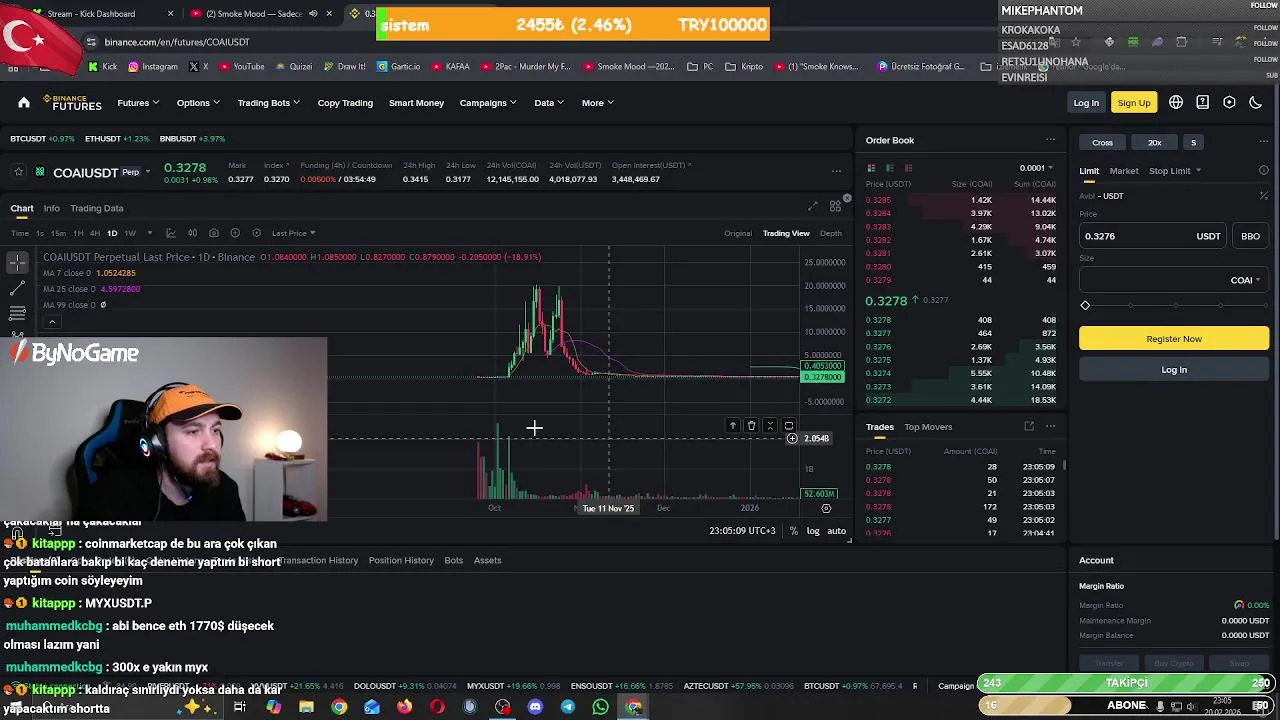This screenshot has width=1280, height=720.
Task: Expand the Campaigns menu dropdown
Action: pyautogui.click(x=488, y=102)
